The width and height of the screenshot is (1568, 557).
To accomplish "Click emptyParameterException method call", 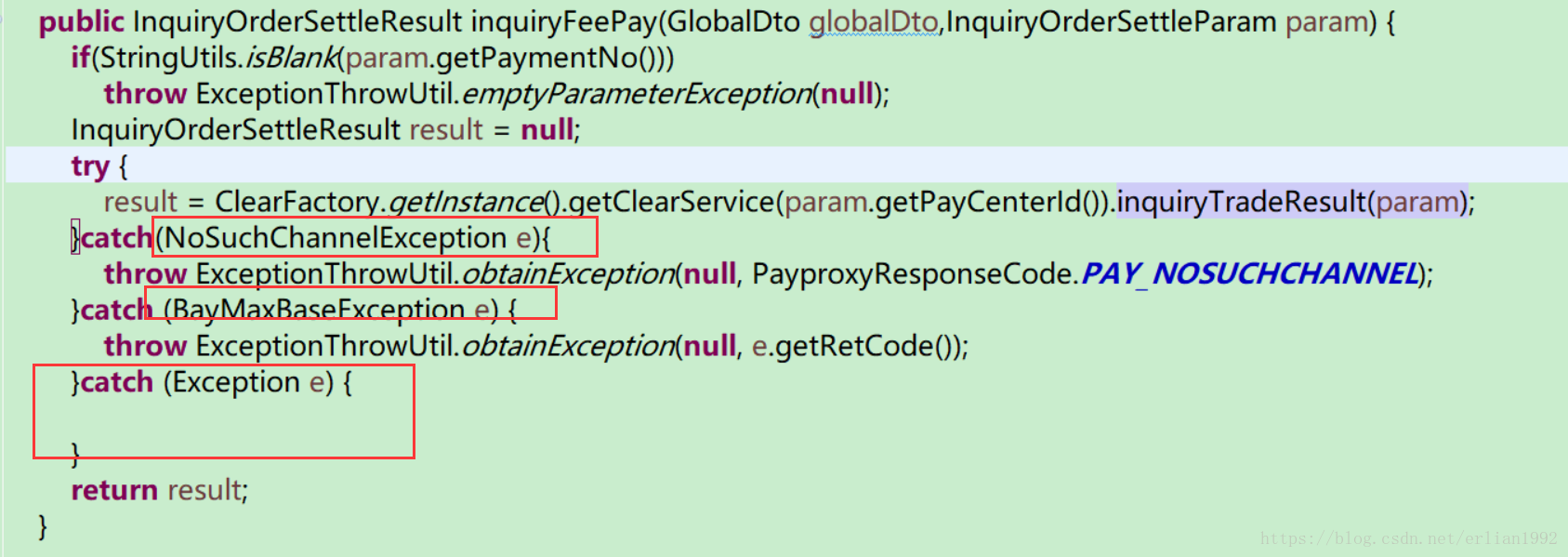I will [x=637, y=94].
